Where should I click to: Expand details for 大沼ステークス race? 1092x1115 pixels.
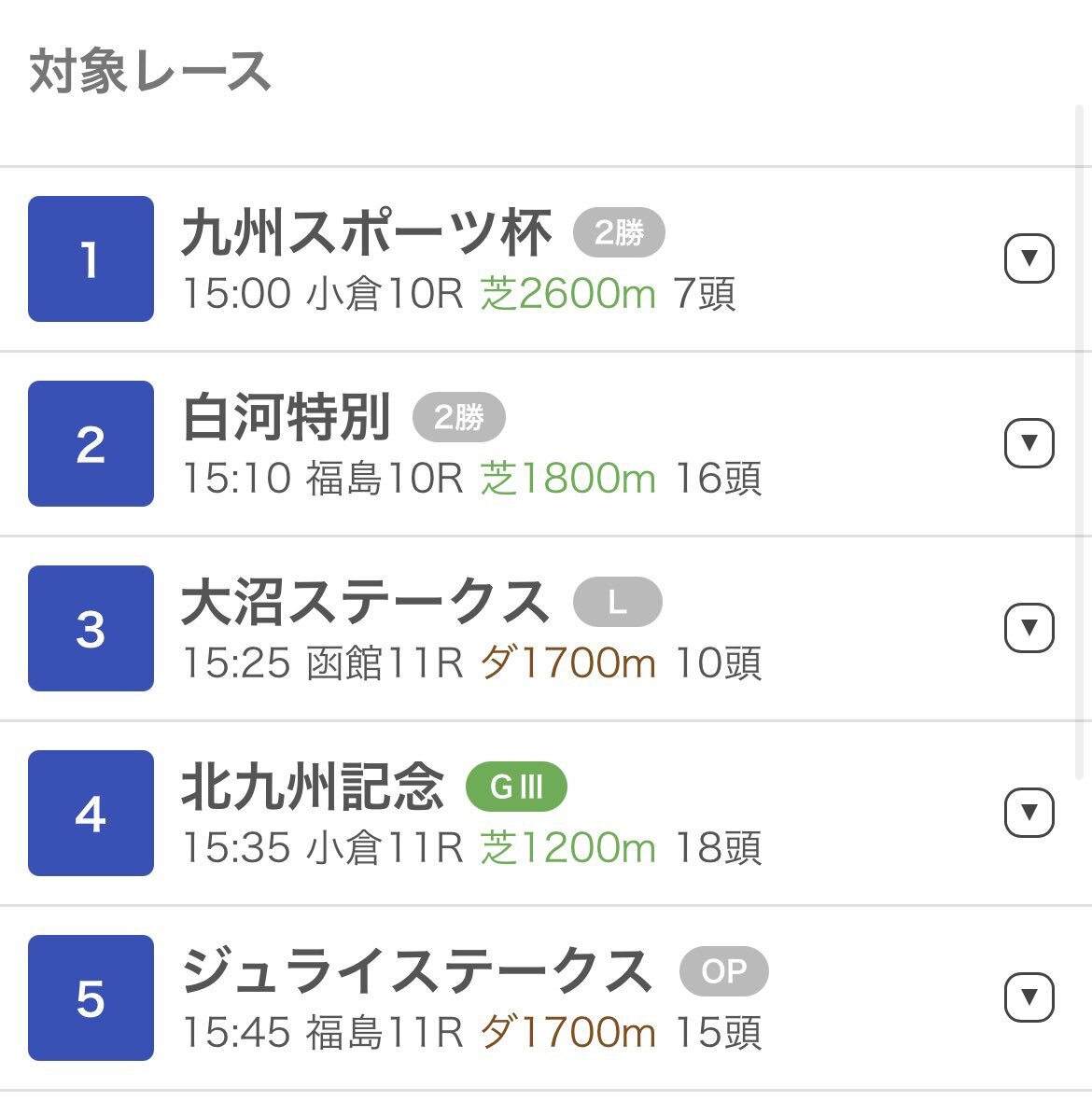1029,628
